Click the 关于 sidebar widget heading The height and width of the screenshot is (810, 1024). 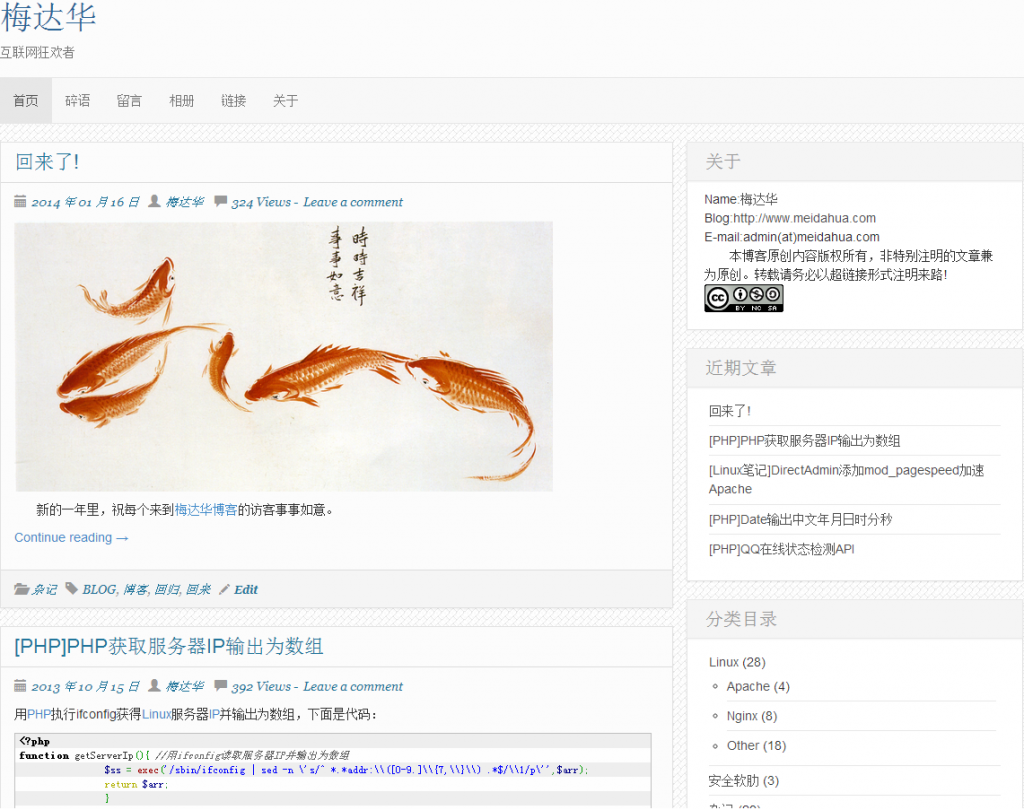[x=722, y=161]
